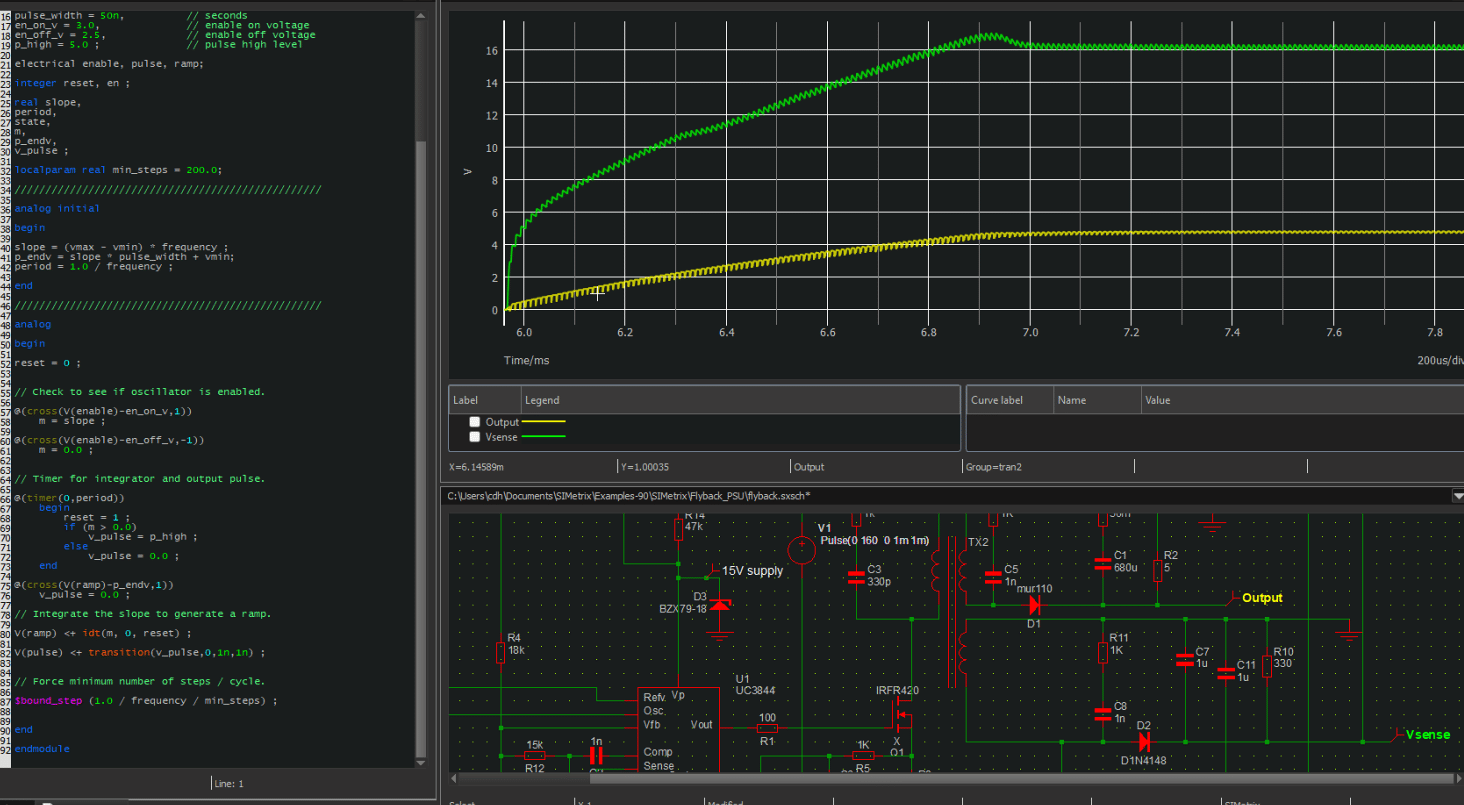Select the flyback.sxsch schematic title tab
Screen dimensions: 1464x805
click(x=628, y=496)
